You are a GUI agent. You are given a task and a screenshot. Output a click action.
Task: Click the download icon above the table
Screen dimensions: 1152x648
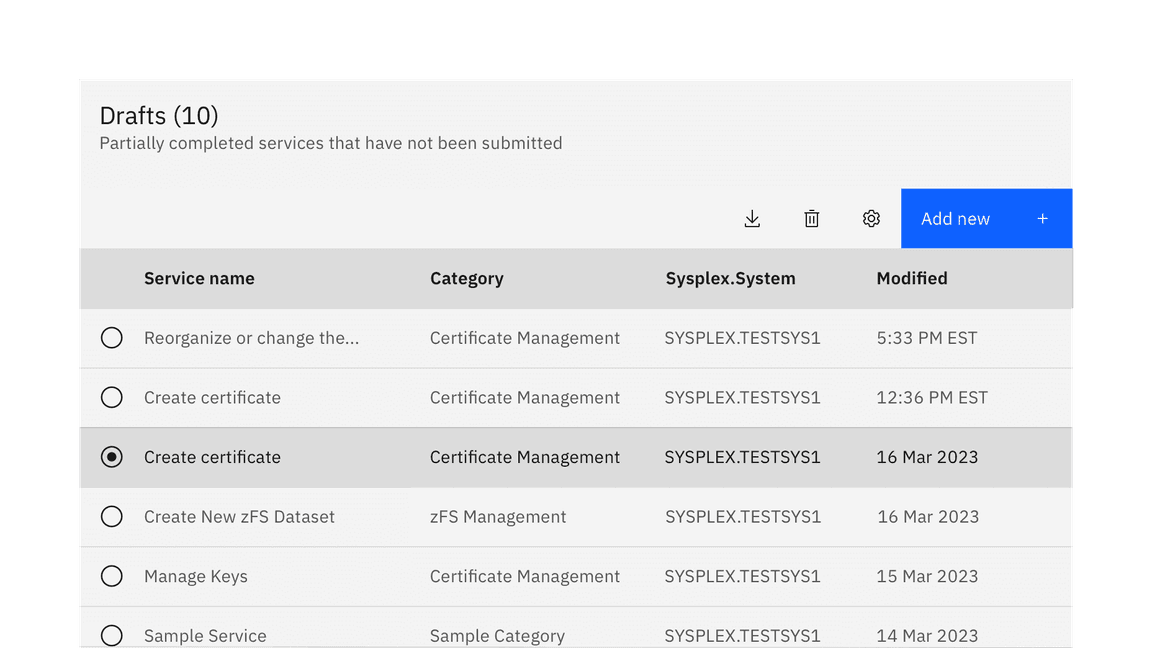[752, 218]
